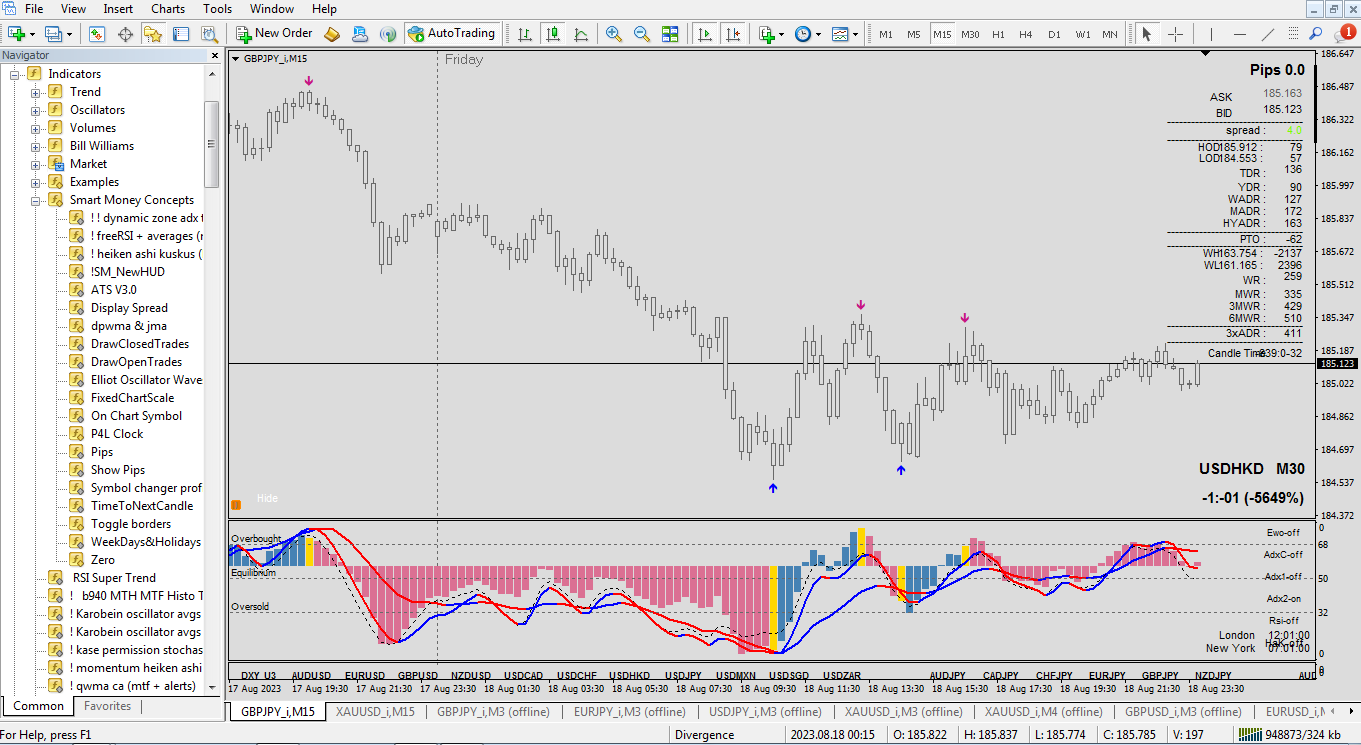Switch to the XAUUSD_i,M15 chart tab
Image resolution: width=1361 pixels, height=745 pixels.
[x=375, y=712]
